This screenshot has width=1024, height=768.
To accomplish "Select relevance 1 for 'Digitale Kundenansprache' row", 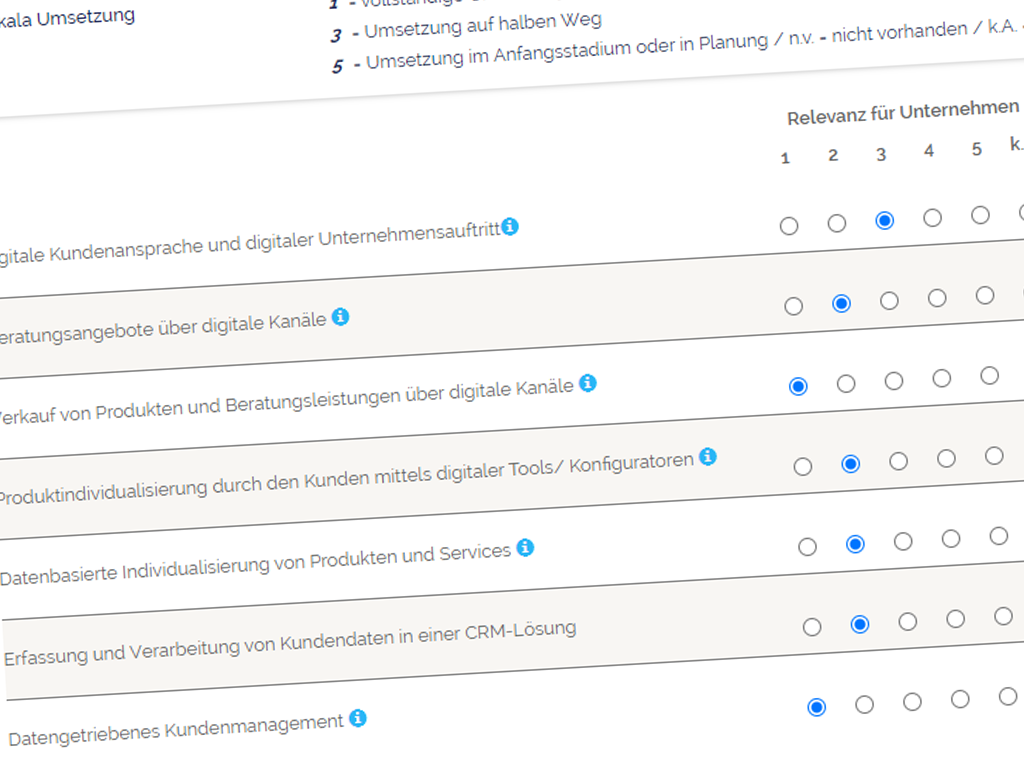I will coord(789,225).
